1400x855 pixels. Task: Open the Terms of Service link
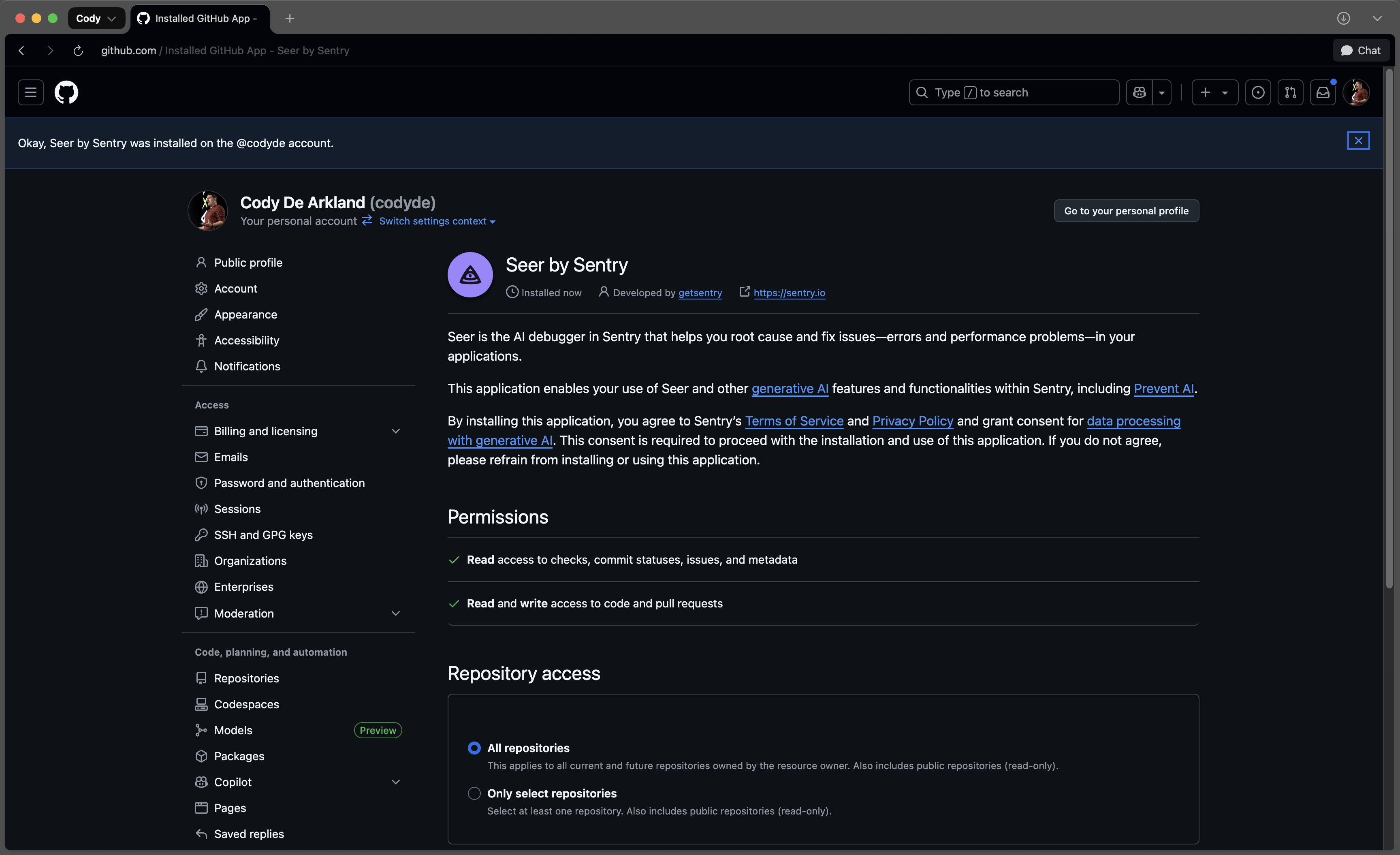pos(794,421)
